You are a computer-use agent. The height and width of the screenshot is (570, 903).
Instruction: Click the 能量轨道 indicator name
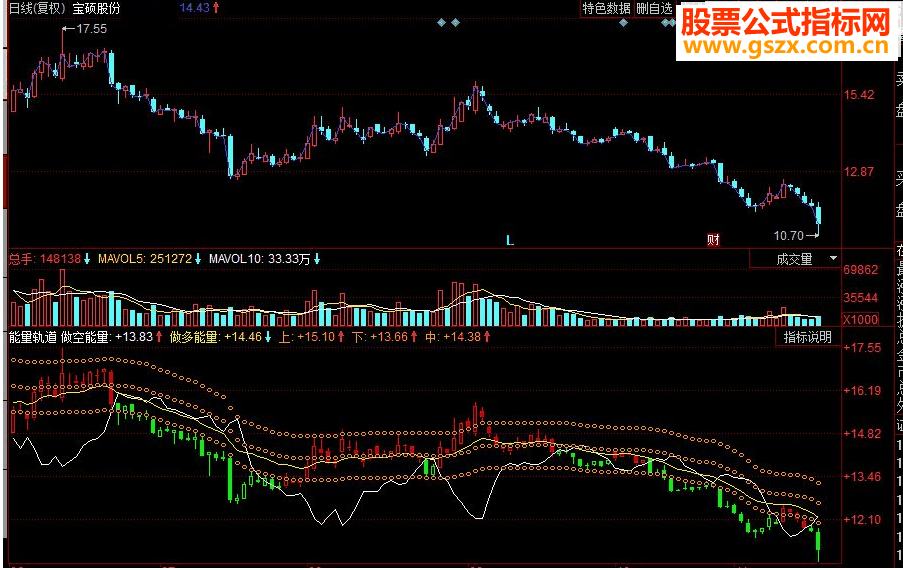33,337
